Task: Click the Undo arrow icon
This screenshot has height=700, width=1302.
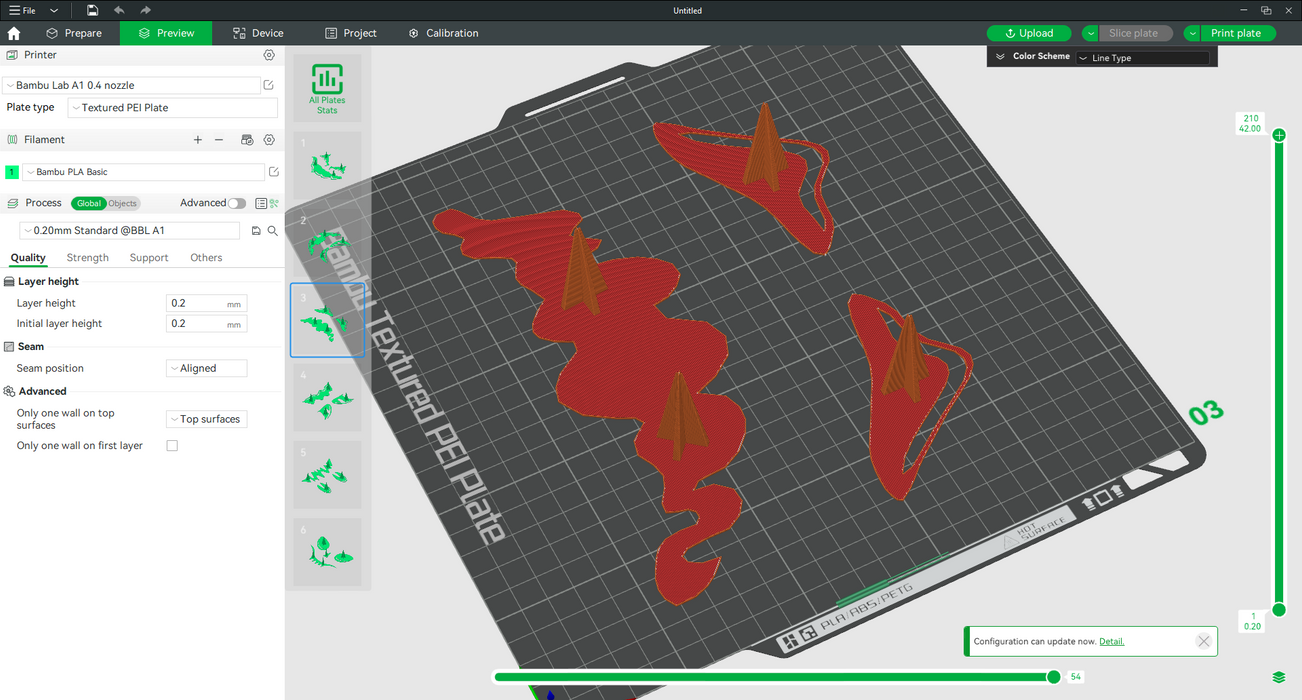Action: (x=119, y=10)
